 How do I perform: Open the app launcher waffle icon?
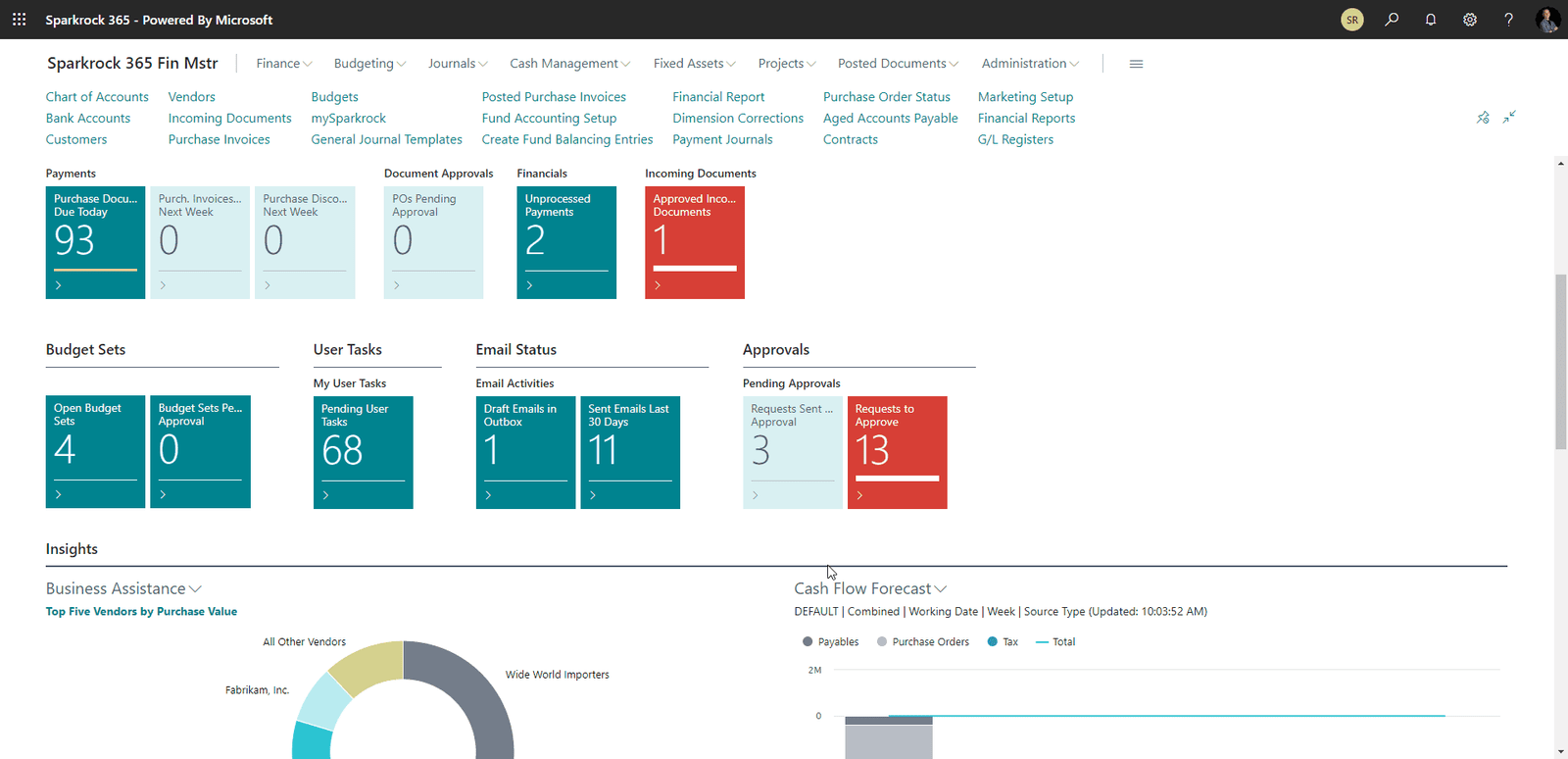(19, 20)
